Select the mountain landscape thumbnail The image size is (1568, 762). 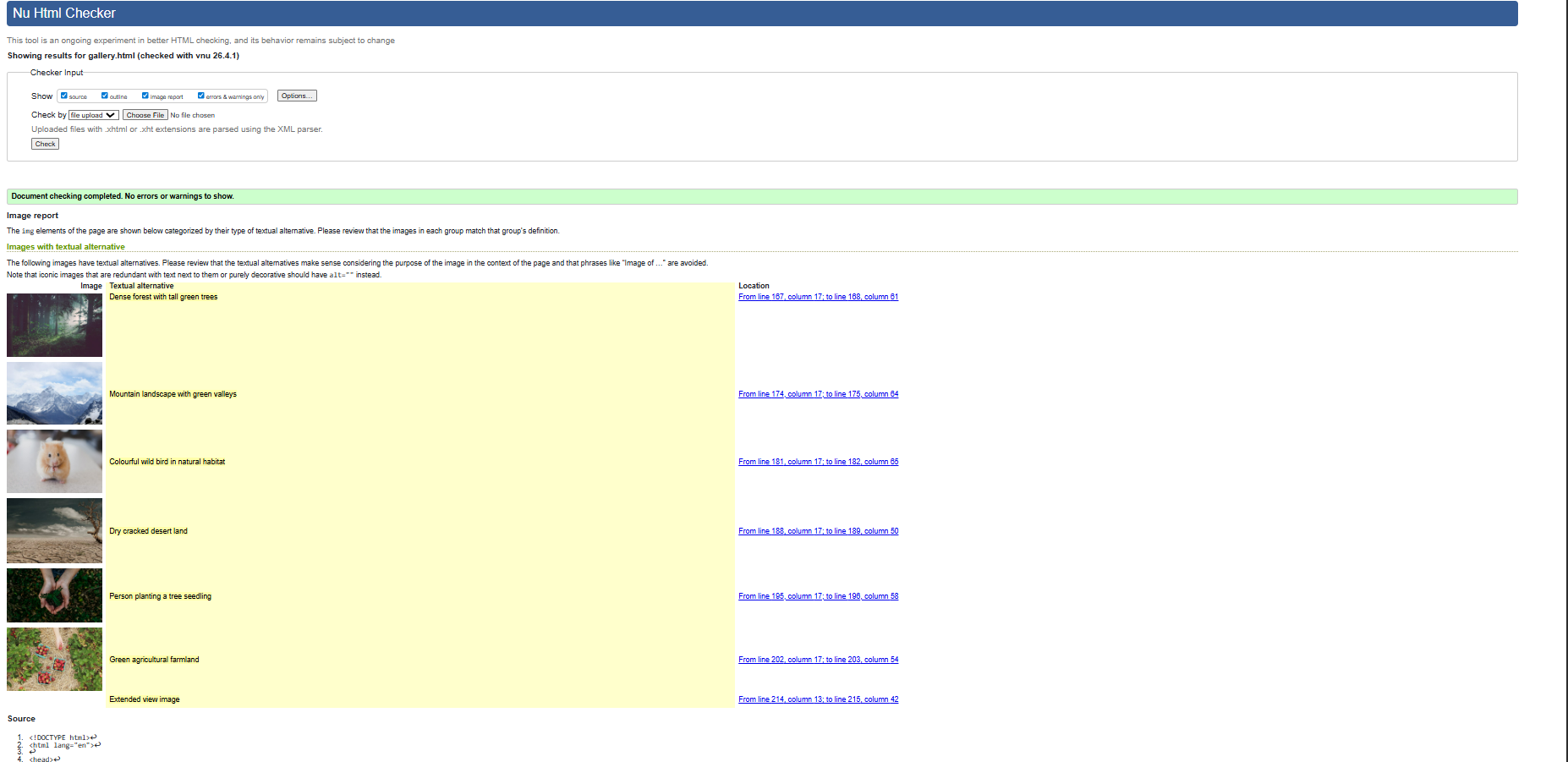point(54,393)
